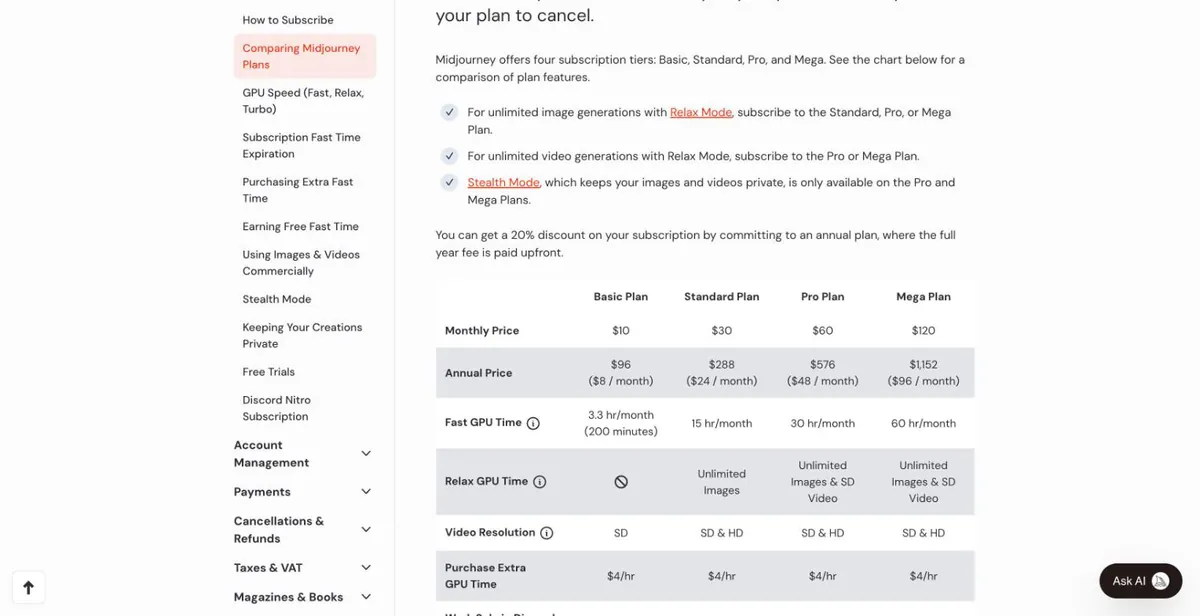Go to GPU Speed (Fast, Relax, Turbo)
This screenshot has width=1200, height=616.
(x=303, y=101)
